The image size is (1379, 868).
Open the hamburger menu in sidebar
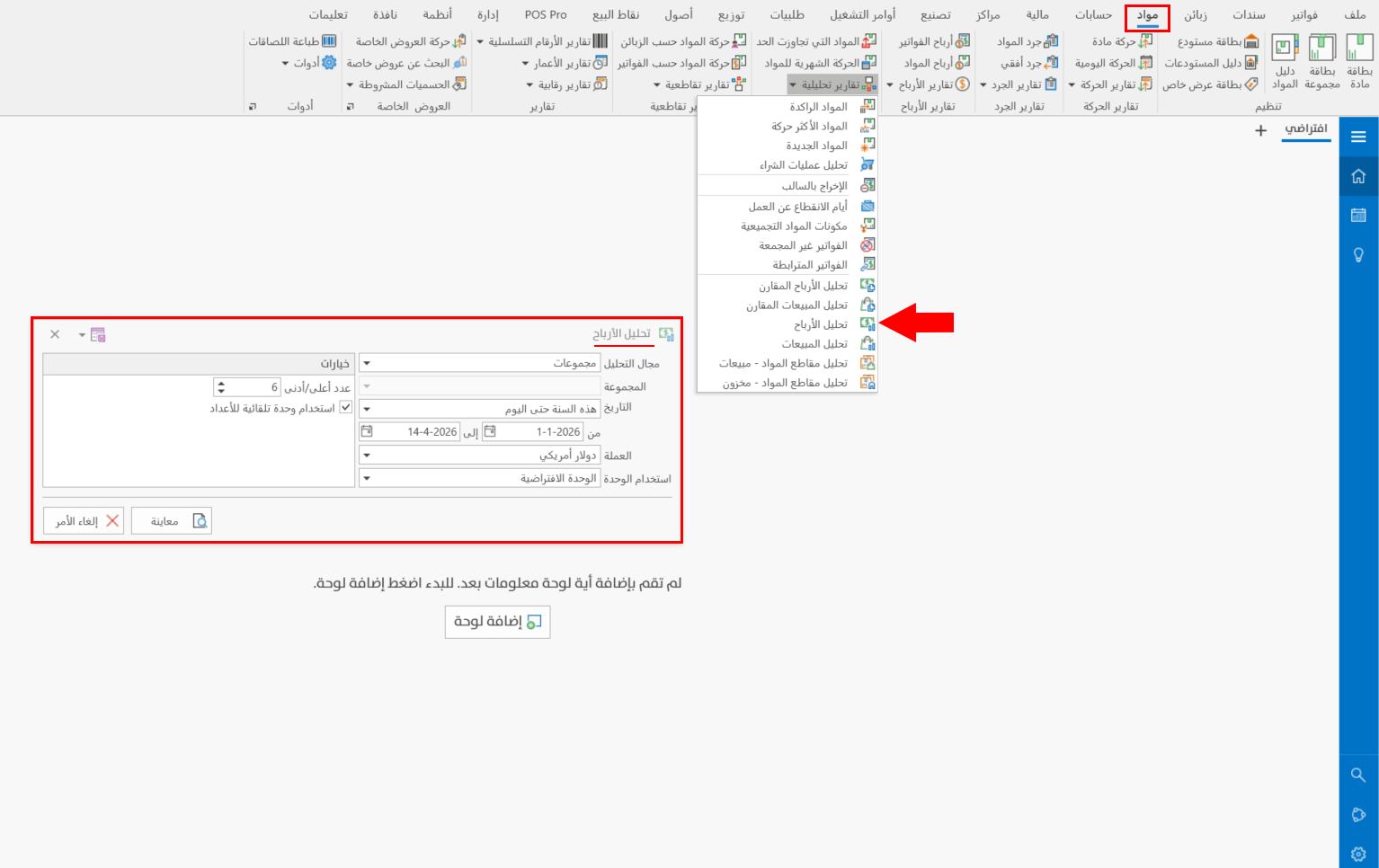pyautogui.click(x=1358, y=137)
